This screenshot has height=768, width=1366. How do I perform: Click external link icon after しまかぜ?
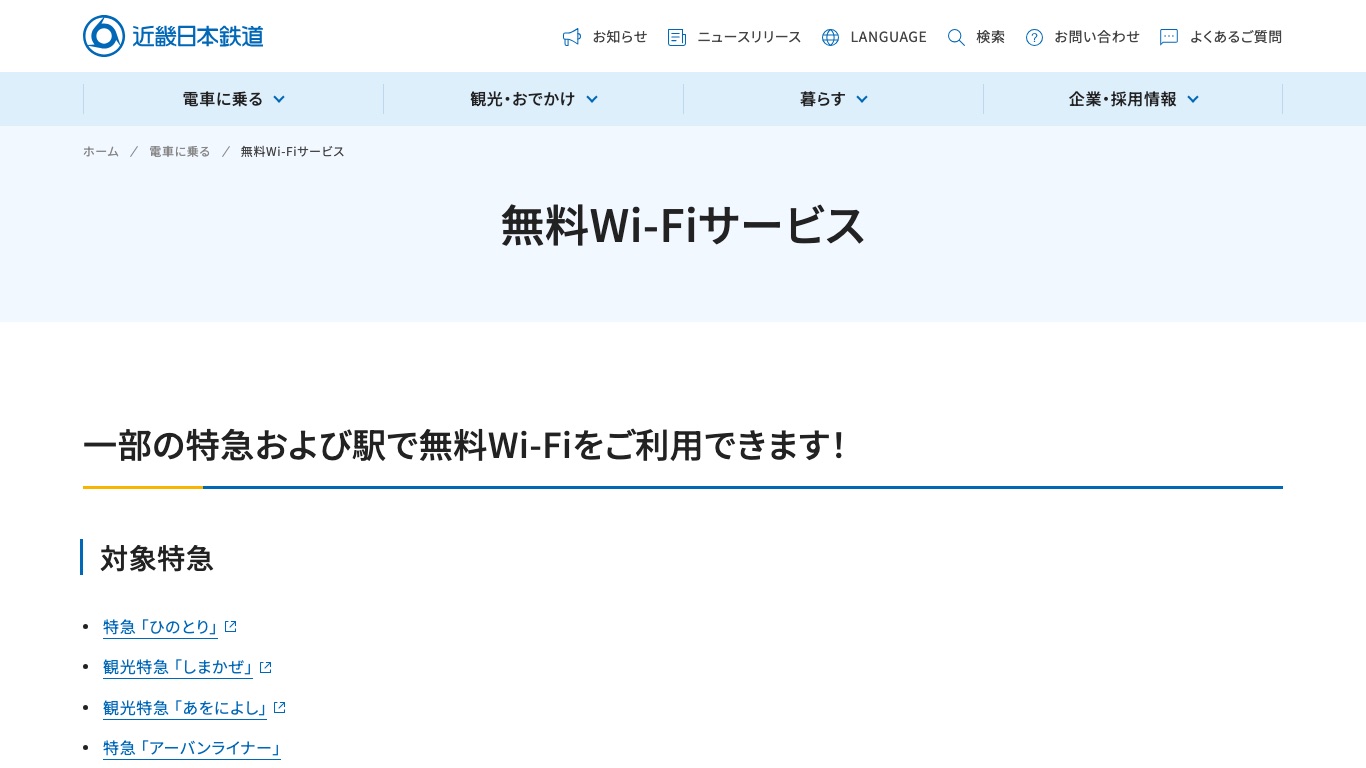click(266, 667)
